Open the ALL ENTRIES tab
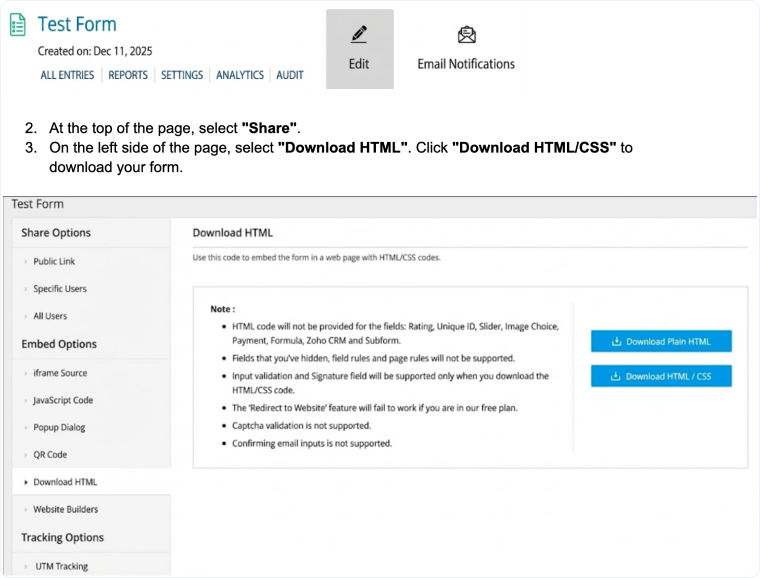Image resolution: width=760 pixels, height=578 pixels. 67,75
